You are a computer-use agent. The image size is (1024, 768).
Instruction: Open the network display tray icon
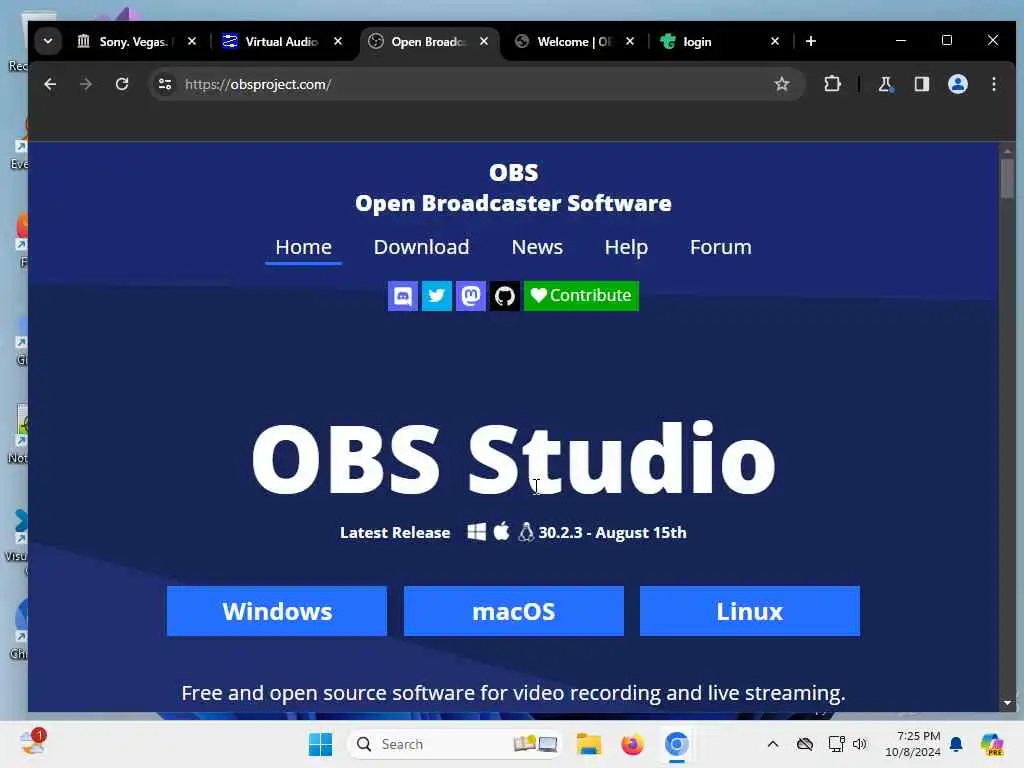tap(836, 744)
